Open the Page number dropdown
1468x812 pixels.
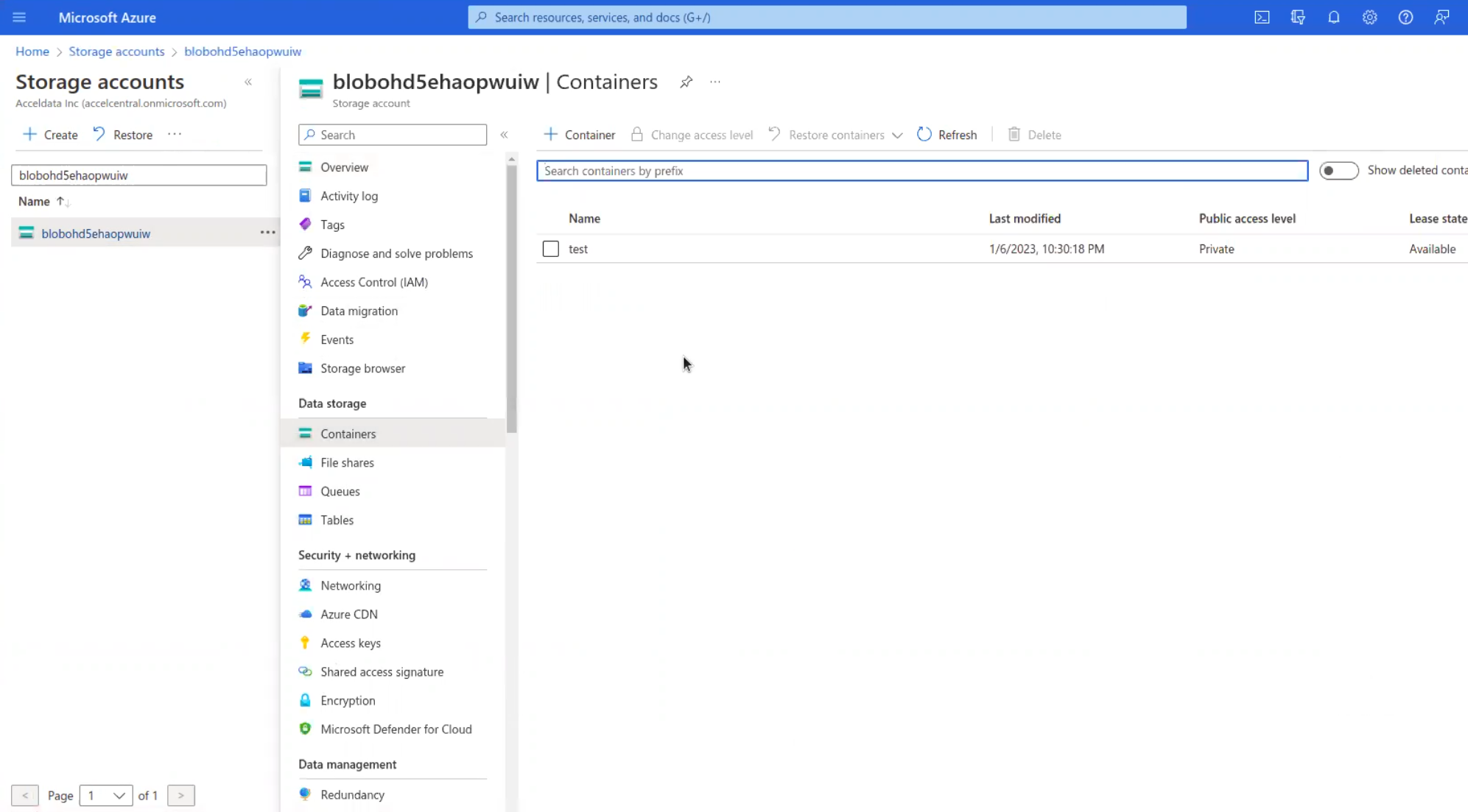(106, 795)
